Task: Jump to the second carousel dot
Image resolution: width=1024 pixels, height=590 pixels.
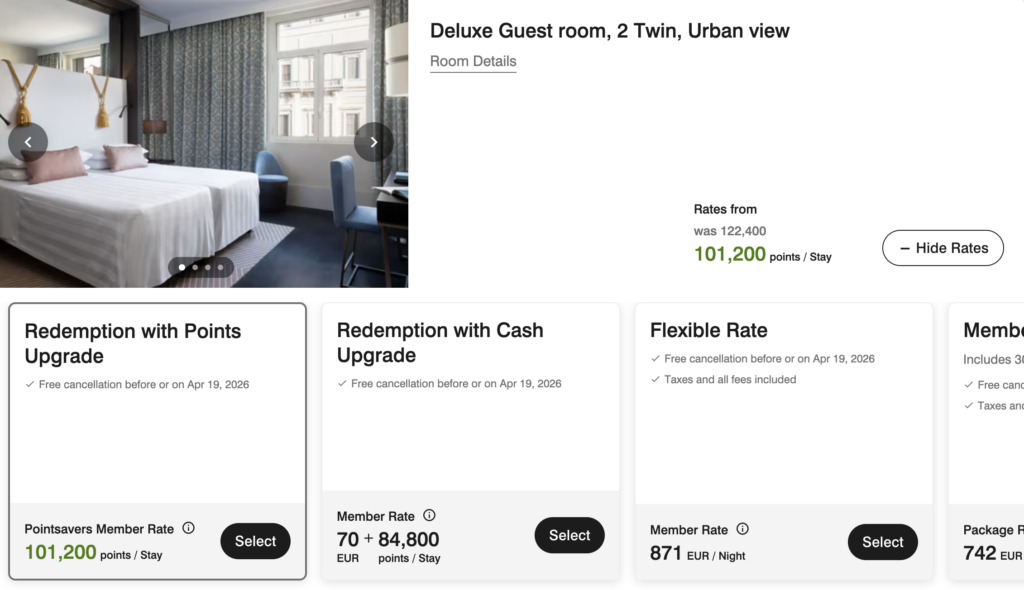Action: tap(194, 268)
